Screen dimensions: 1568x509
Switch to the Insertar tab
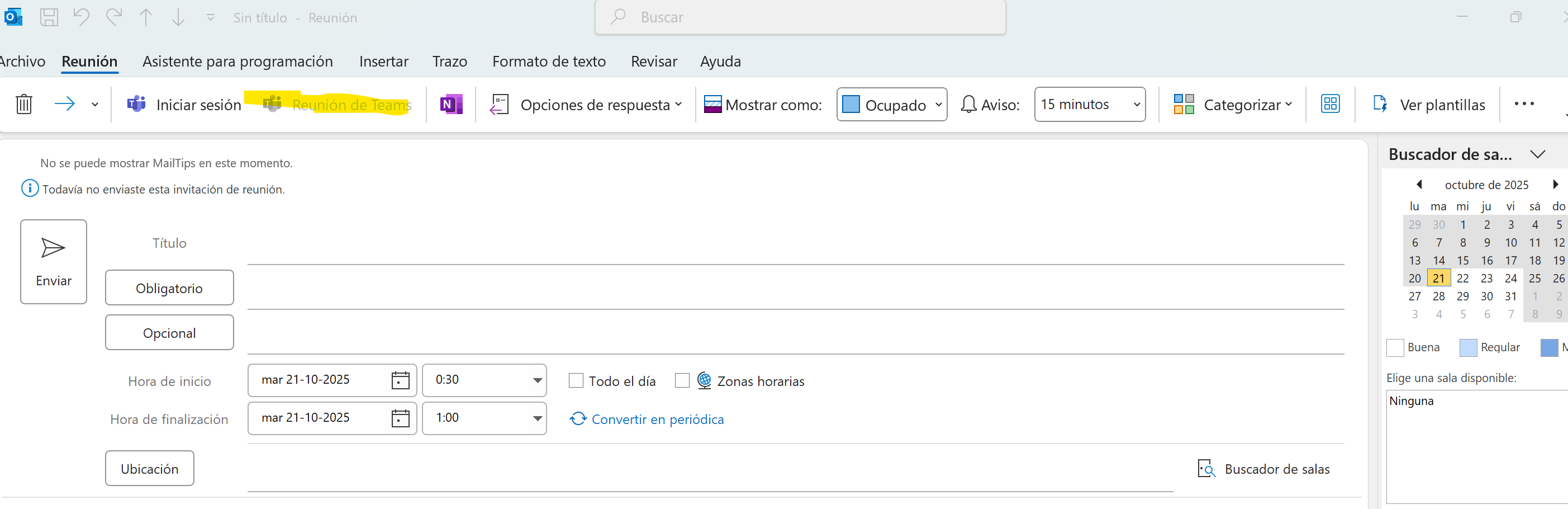383,61
